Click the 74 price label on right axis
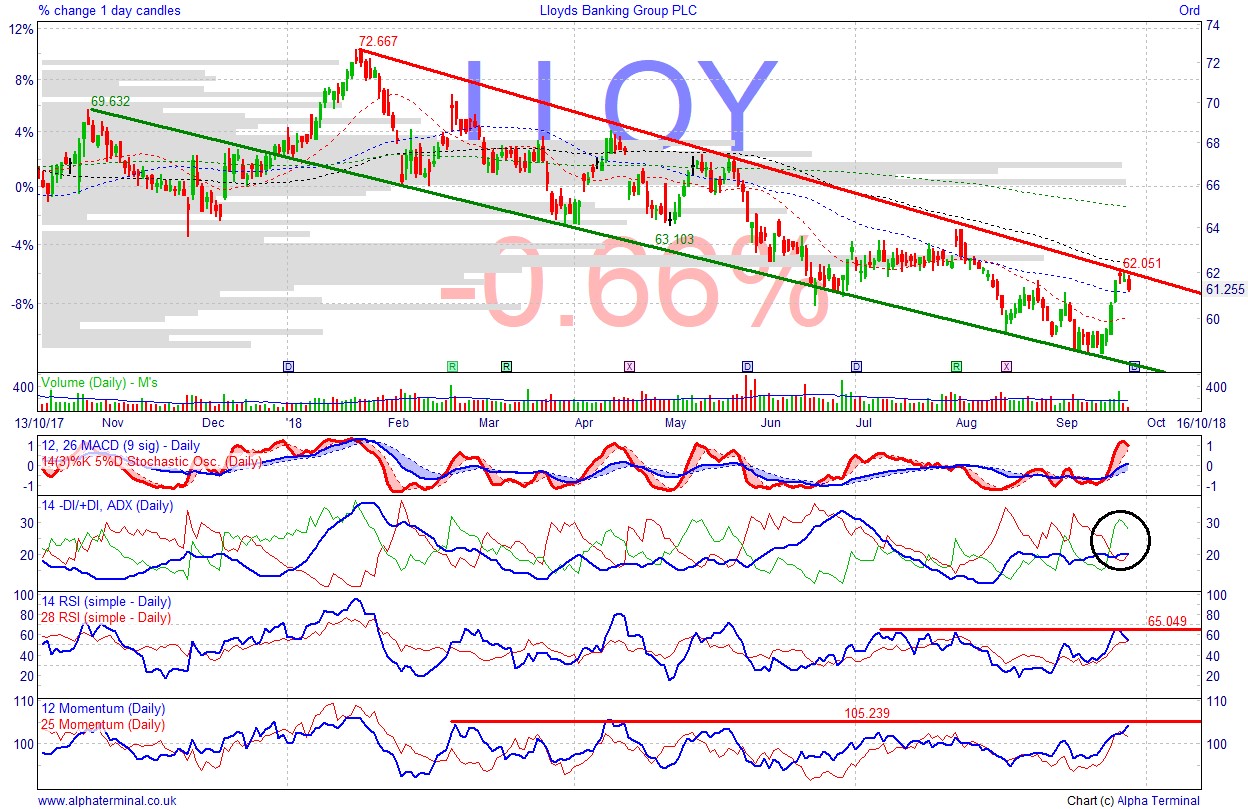The image size is (1248, 809). [1212, 25]
